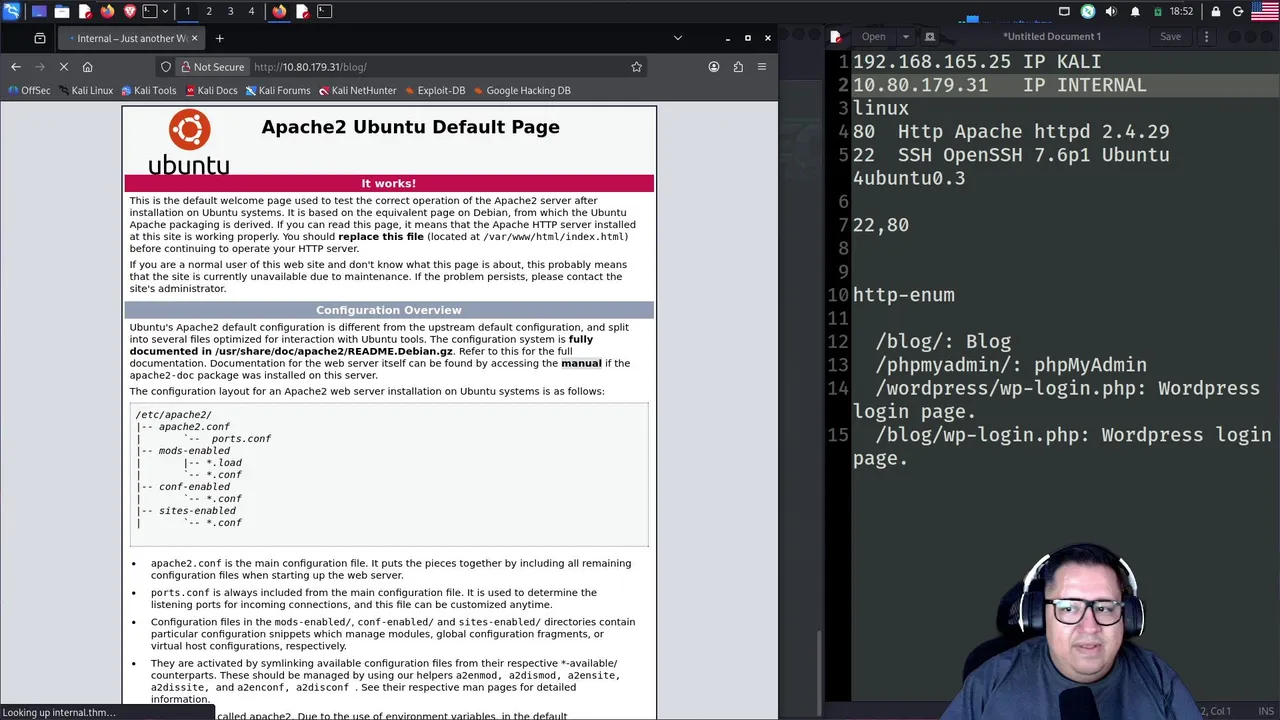Open the tracking protection shield icon
Screen dimensions: 1280x720
[x=166, y=67]
